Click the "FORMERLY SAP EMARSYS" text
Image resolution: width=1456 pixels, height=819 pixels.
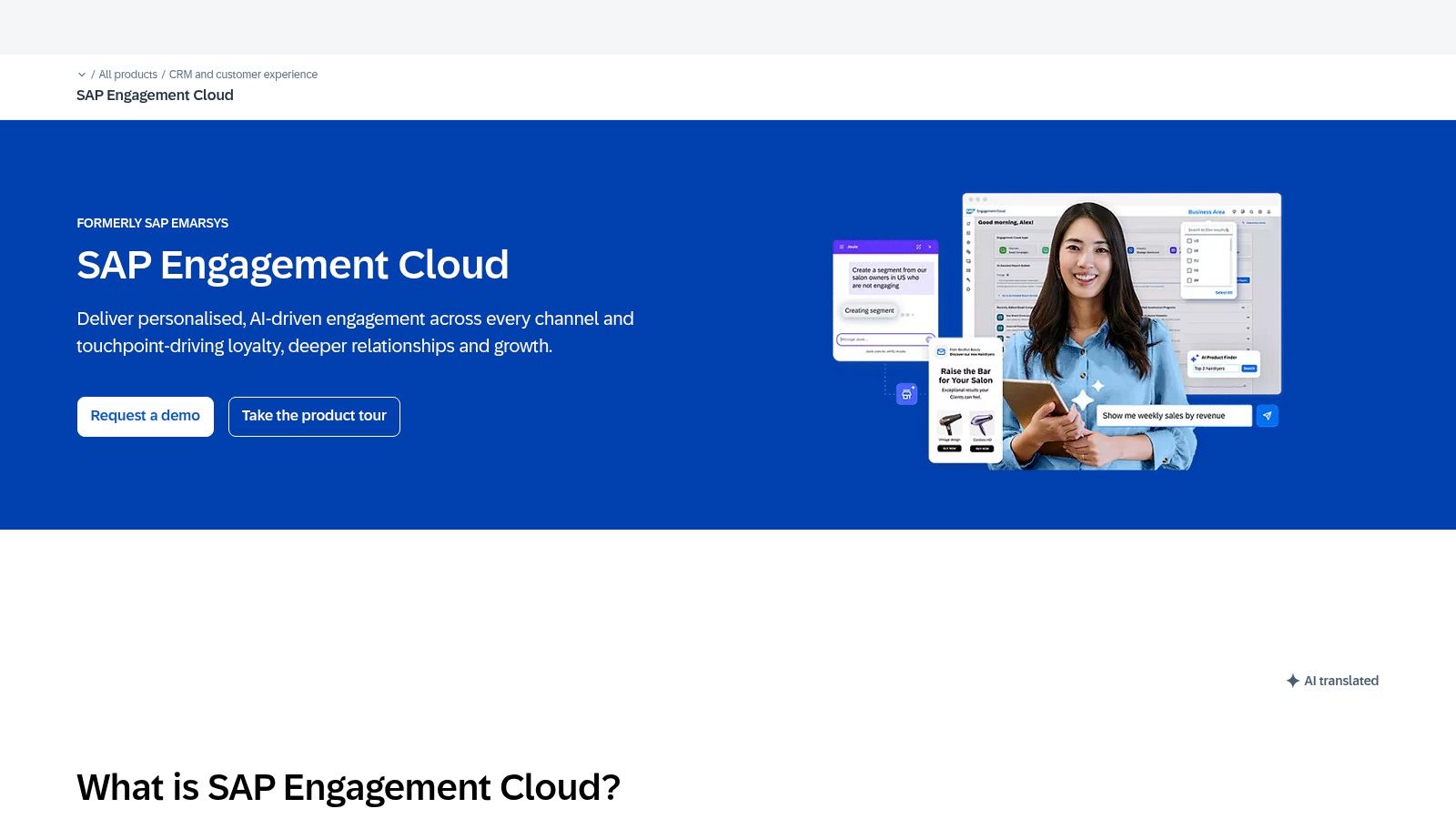point(152,223)
